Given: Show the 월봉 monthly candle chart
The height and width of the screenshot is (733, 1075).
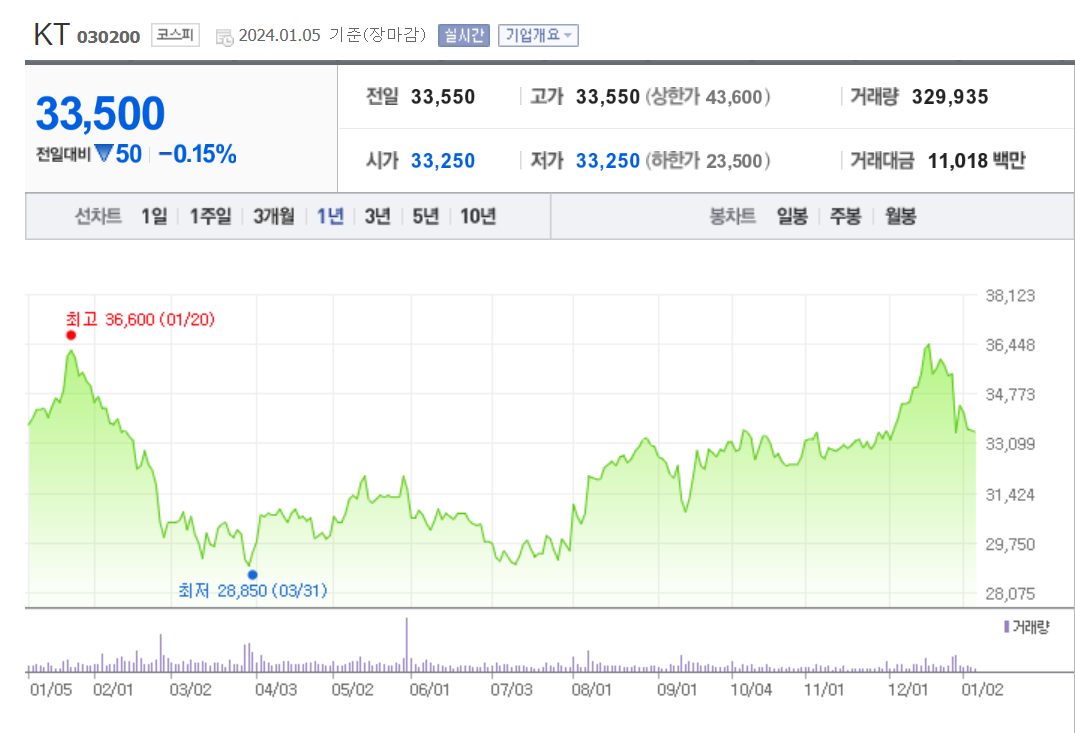Looking at the screenshot, I should [900, 217].
